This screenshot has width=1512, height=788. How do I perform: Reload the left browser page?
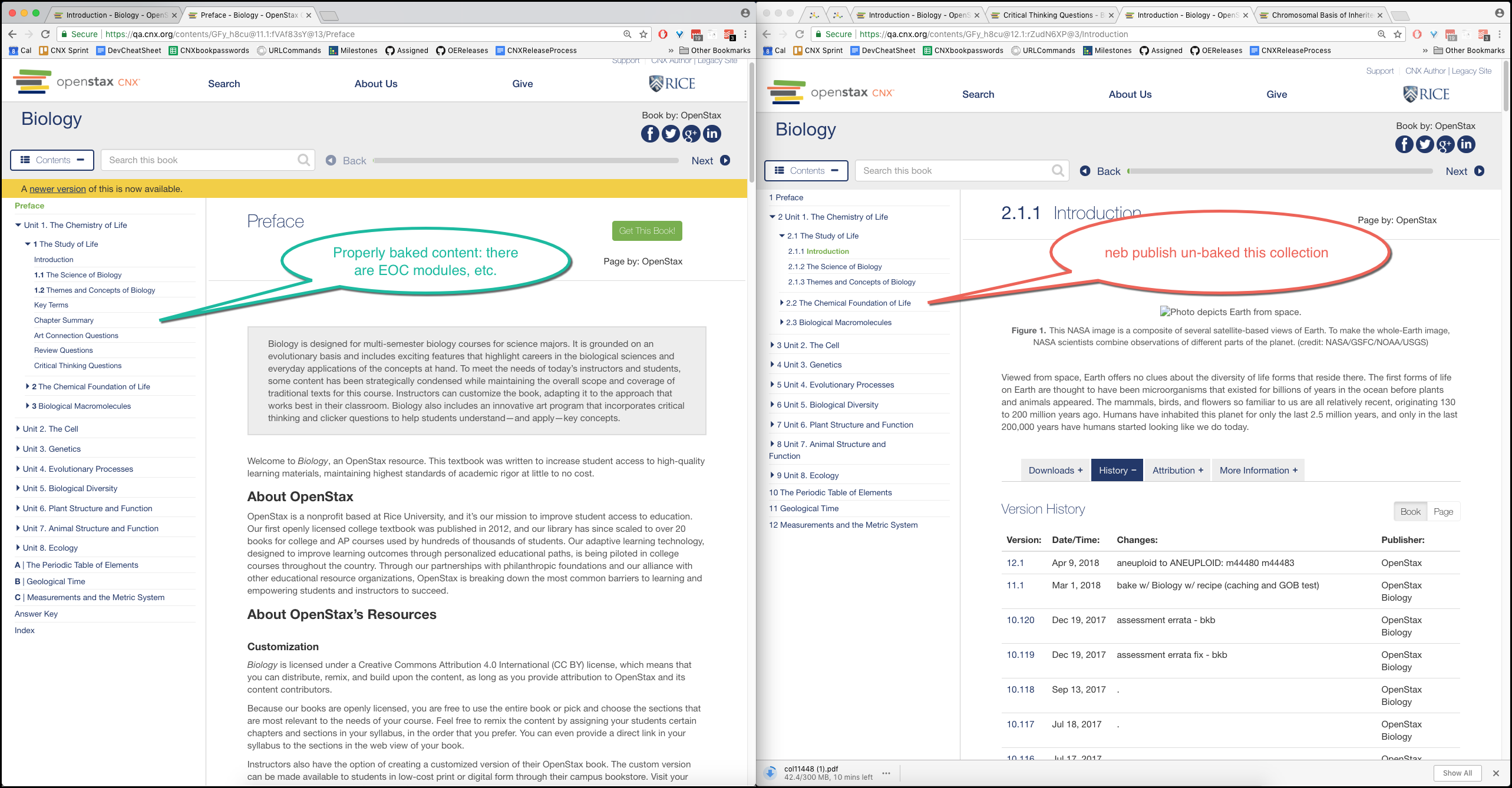click(x=45, y=34)
